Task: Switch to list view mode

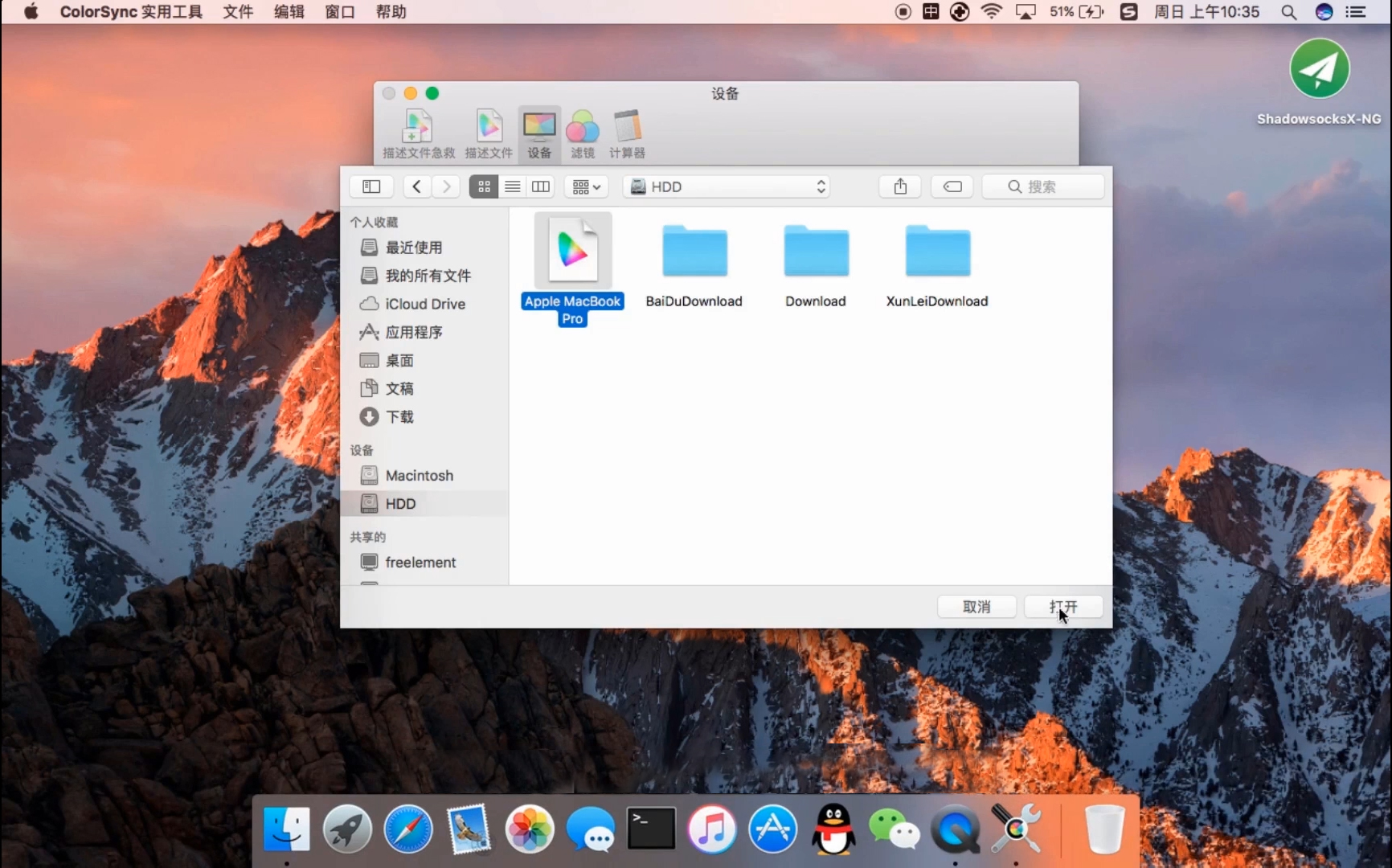Action: pos(513,186)
